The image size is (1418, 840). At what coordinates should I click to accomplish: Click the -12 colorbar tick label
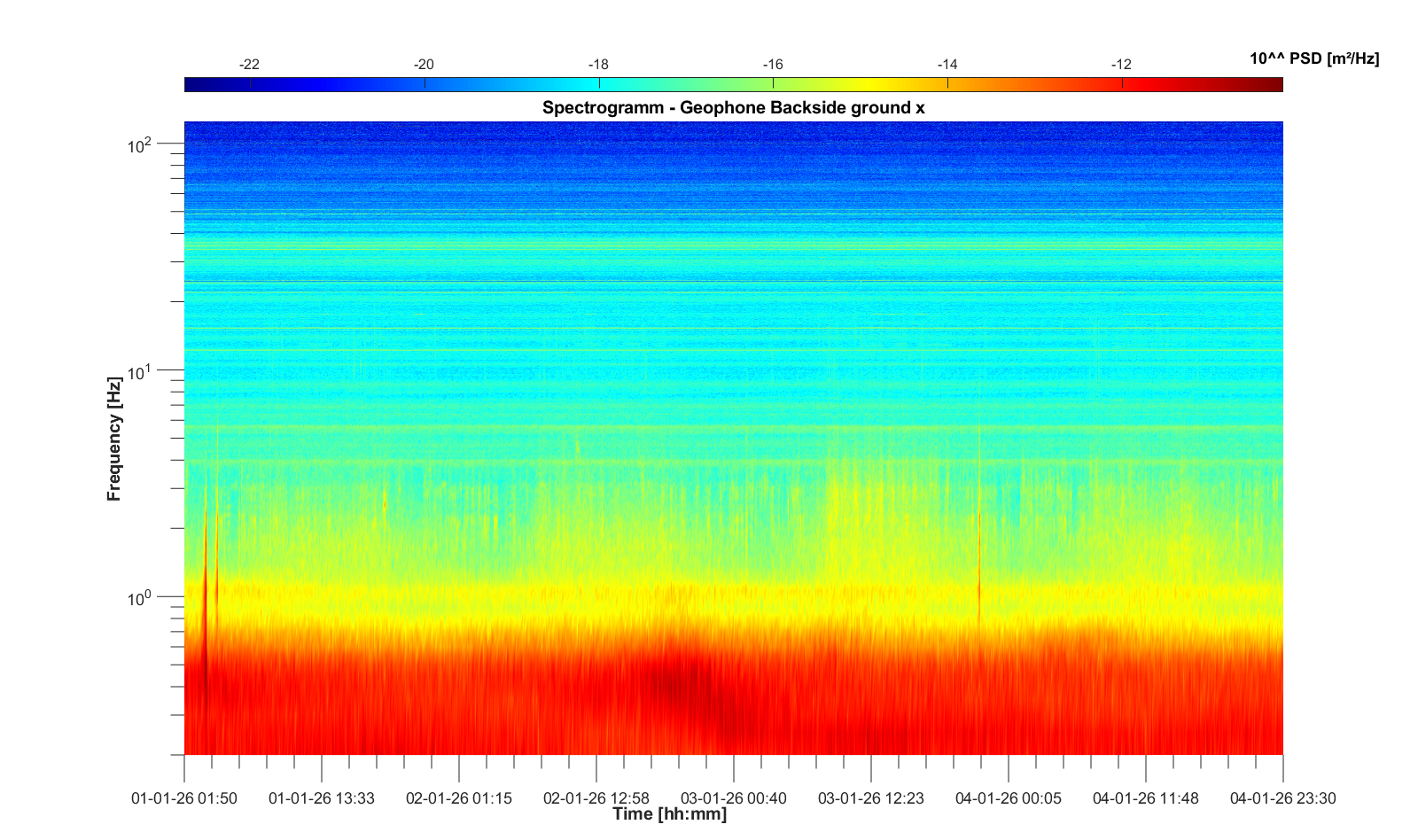(1121, 65)
